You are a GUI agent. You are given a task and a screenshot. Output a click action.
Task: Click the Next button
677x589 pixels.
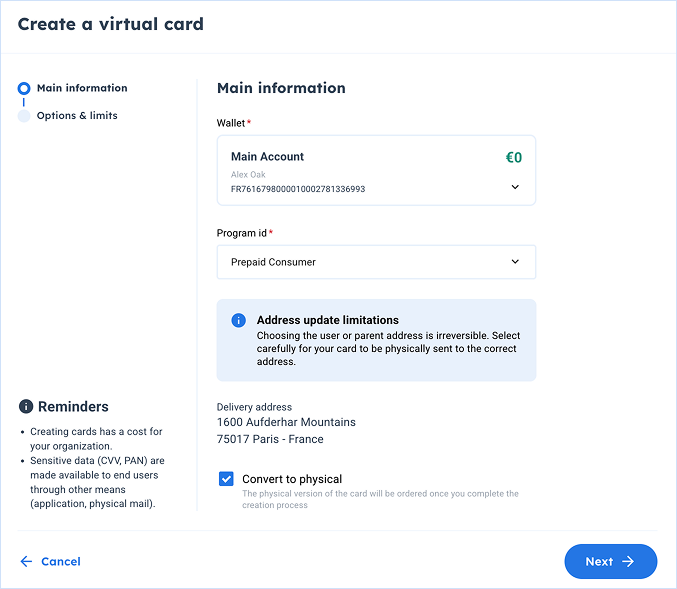611,561
